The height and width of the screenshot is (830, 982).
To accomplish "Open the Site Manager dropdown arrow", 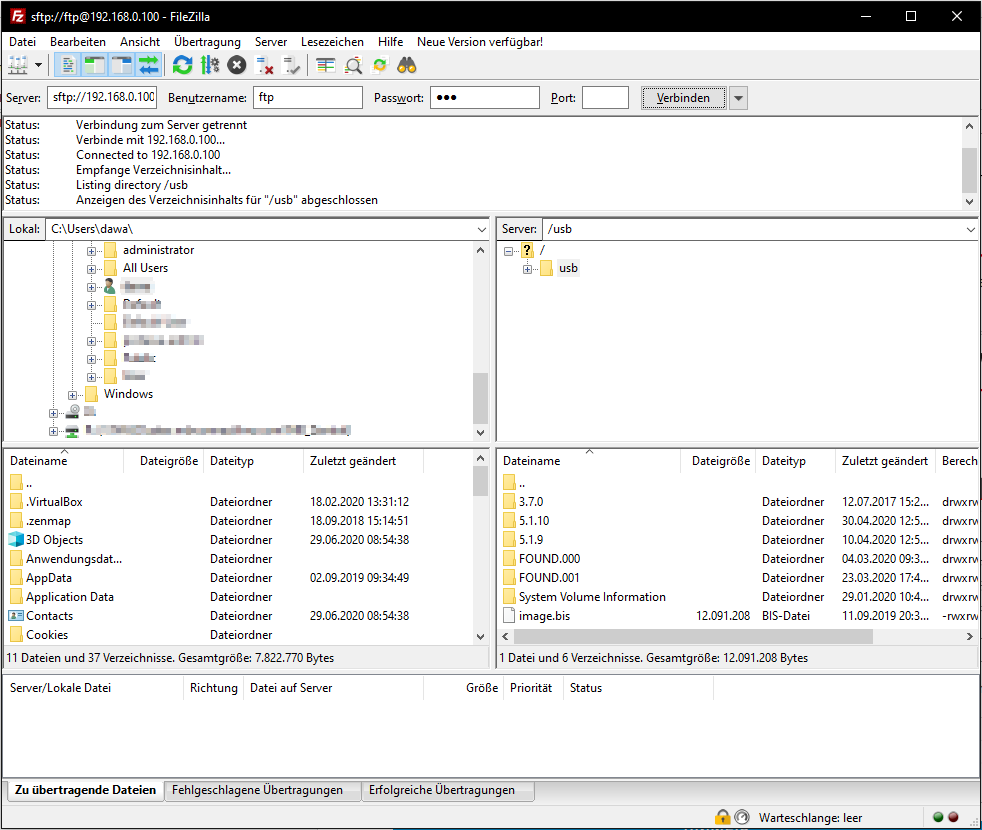I will coord(38,65).
